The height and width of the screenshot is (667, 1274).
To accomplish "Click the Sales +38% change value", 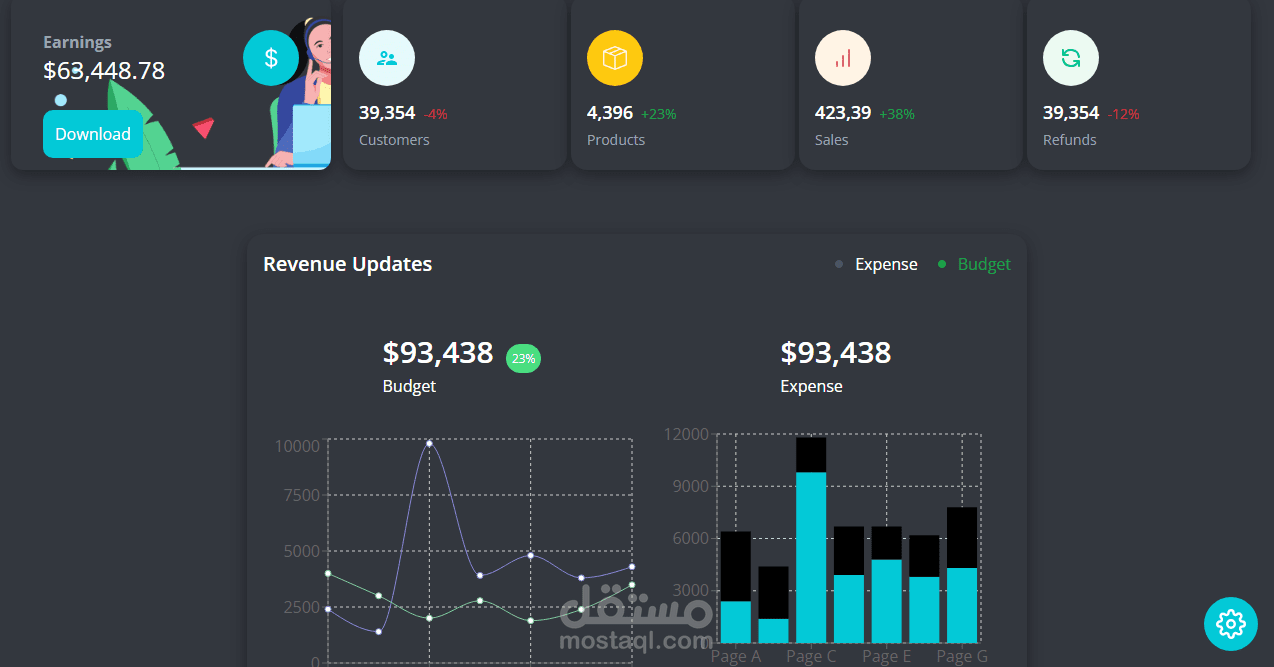I will [x=897, y=114].
